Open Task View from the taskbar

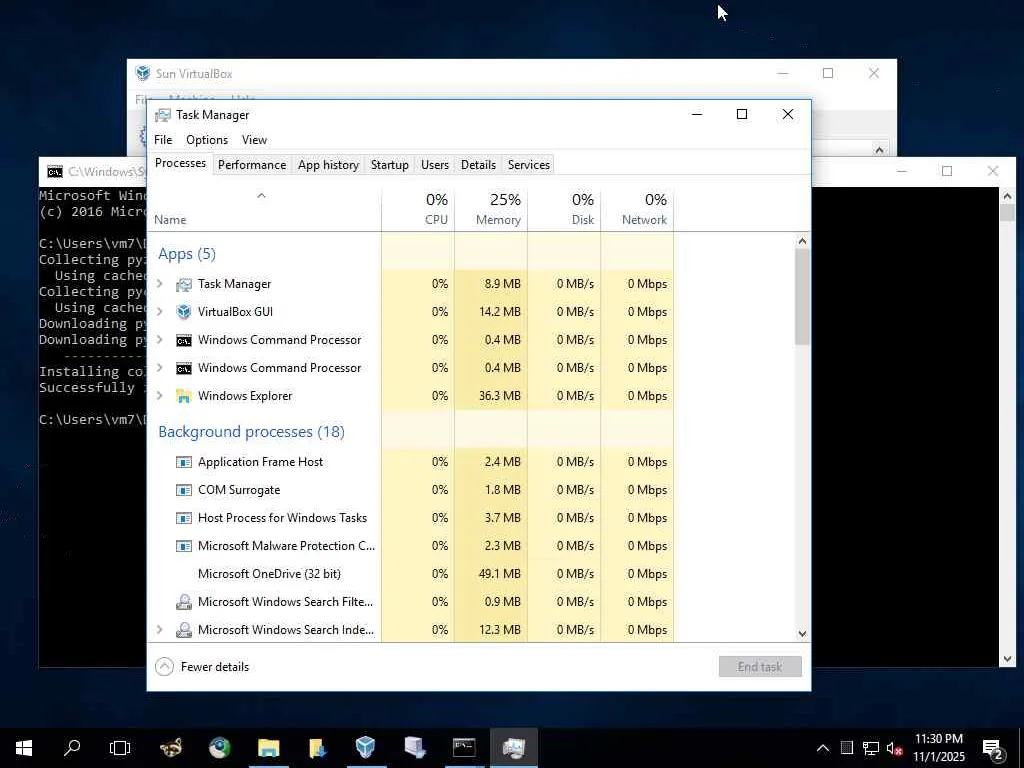coord(120,748)
